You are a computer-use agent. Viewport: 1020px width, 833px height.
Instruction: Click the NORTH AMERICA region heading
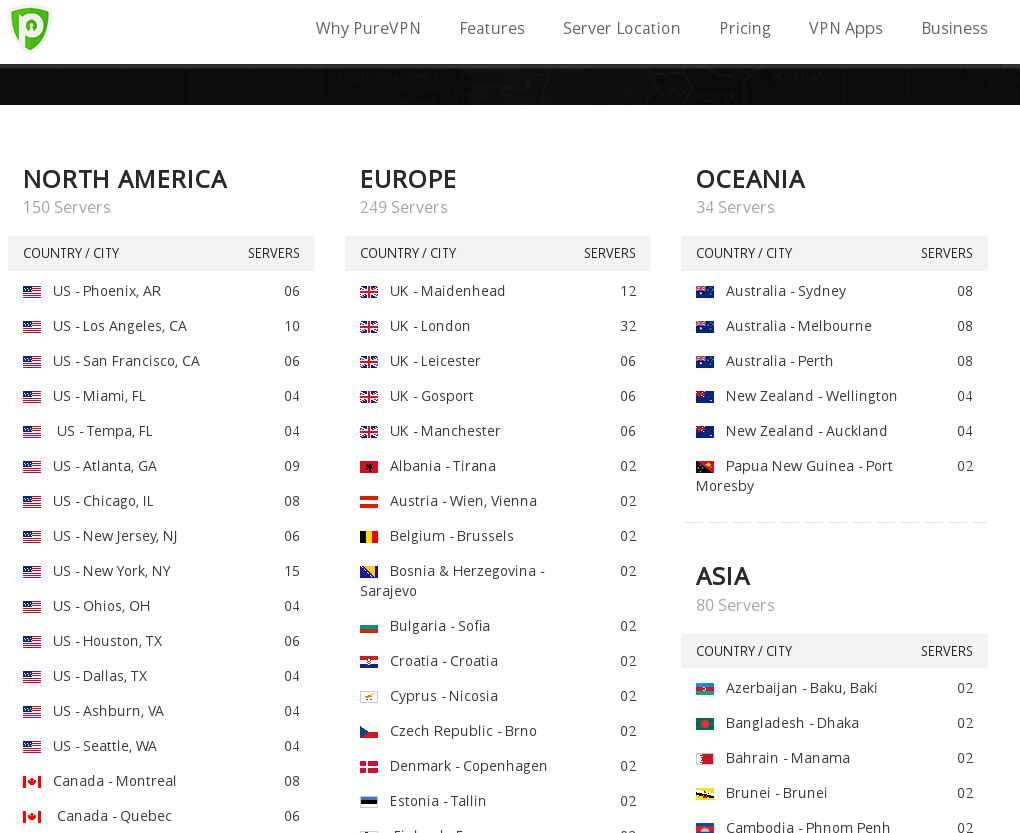point(126,179)
